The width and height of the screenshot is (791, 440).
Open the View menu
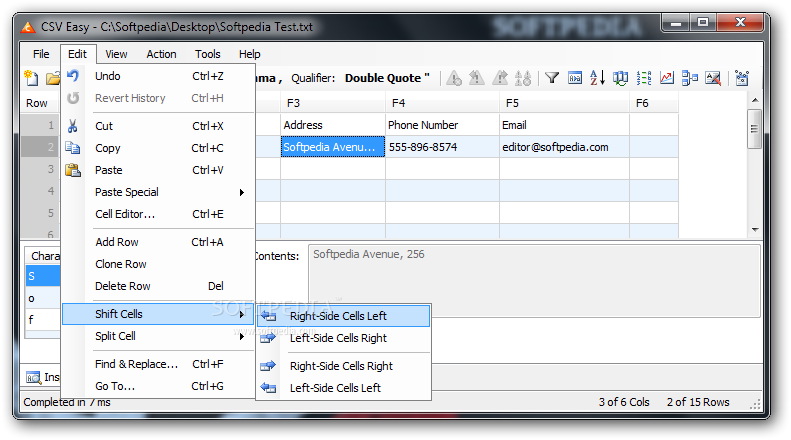[116, 54]
